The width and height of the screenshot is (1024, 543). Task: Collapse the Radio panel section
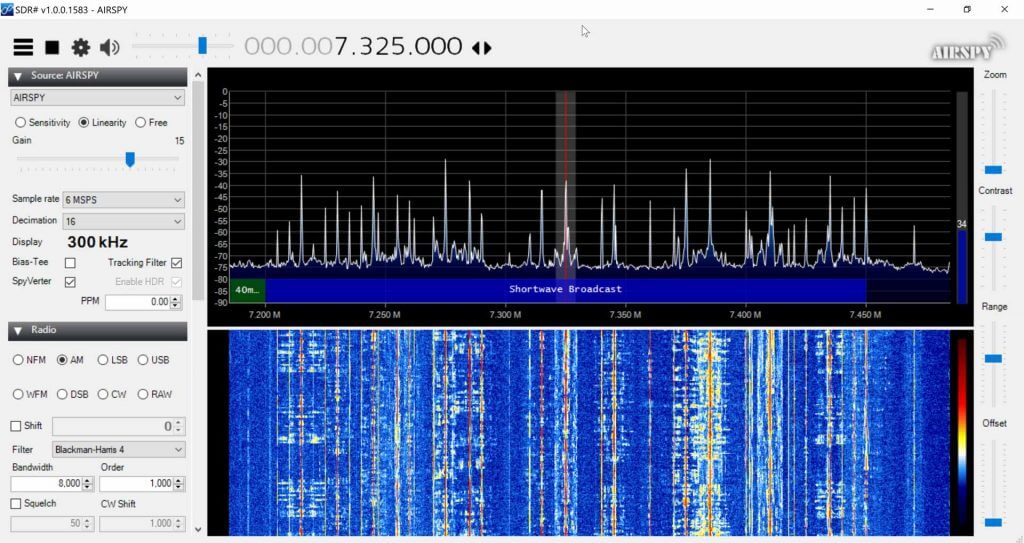pos(18,330)
